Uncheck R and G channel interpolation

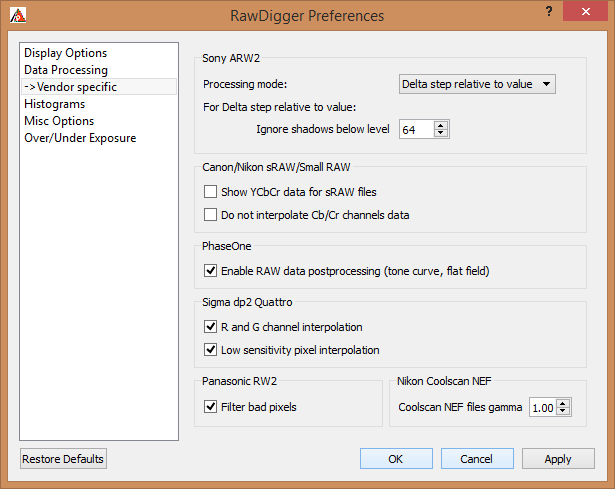[210, 327]
